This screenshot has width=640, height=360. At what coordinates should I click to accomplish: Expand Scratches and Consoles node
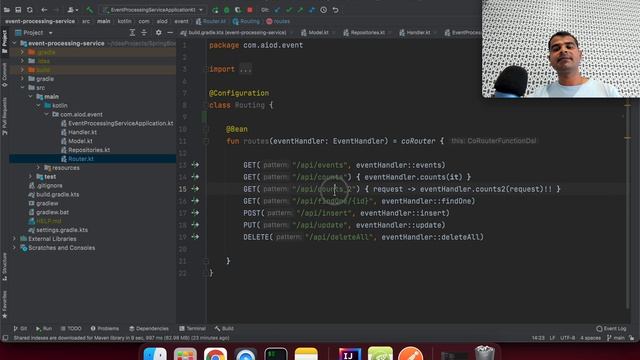15,248
